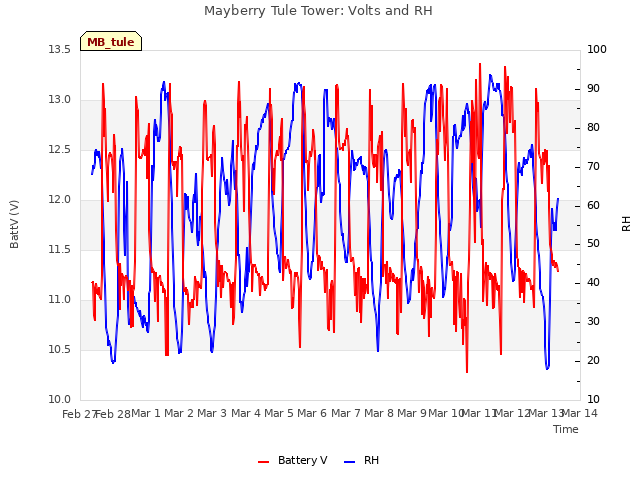Click the 70 tick on RH axis

[x=593, y=167]
